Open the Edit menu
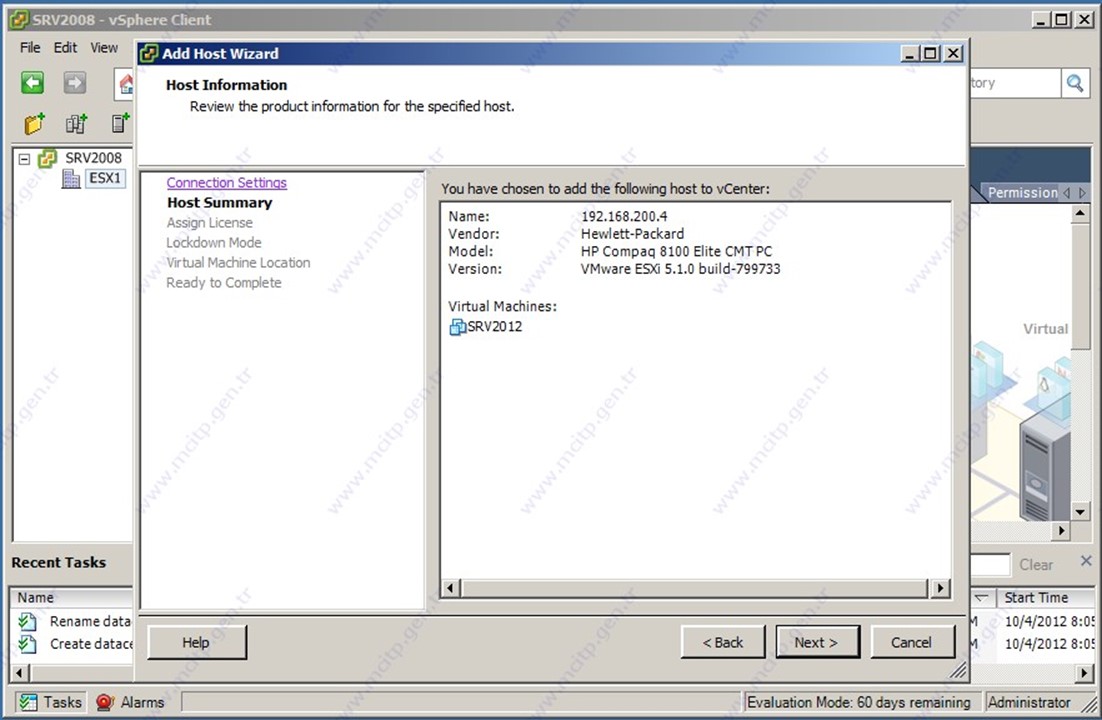 click(65, 48)
